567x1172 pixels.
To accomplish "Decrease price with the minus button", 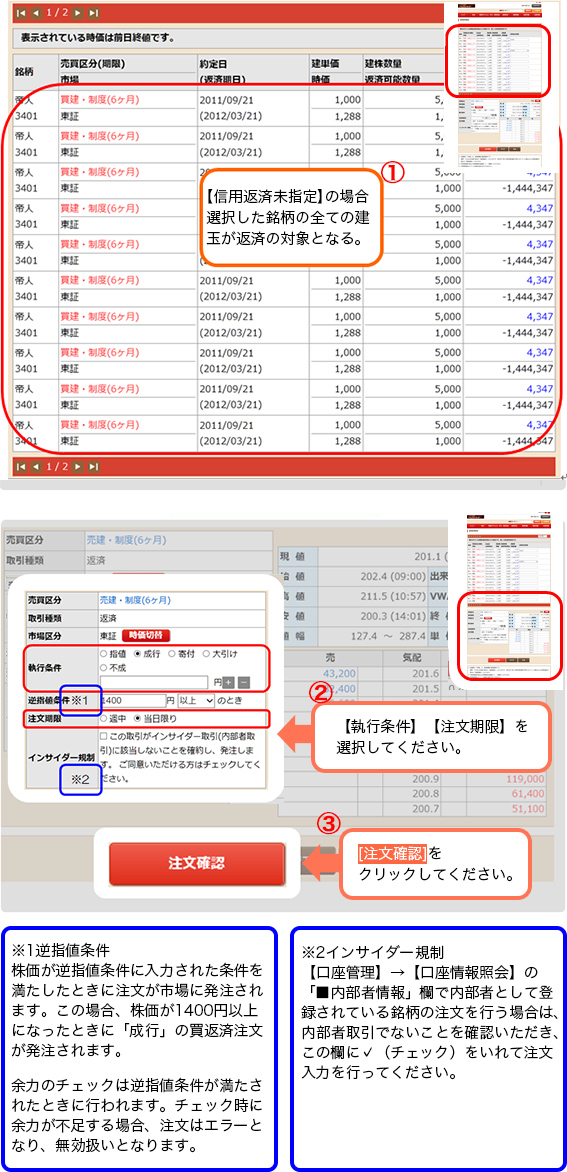I will 243,682.
